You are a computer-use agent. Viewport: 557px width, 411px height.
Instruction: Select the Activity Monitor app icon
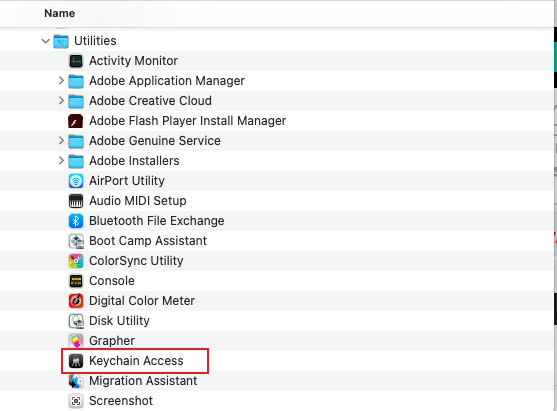76,61
